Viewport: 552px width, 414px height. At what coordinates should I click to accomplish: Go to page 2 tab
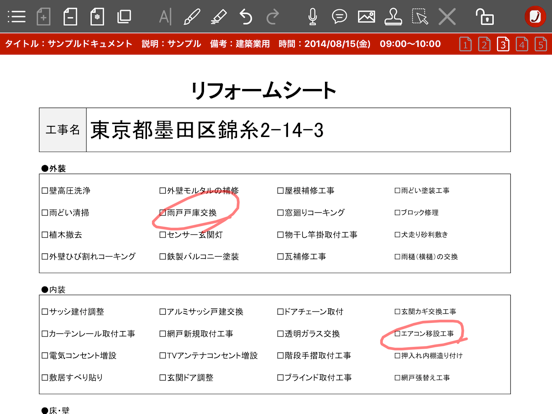click(484, 44)
